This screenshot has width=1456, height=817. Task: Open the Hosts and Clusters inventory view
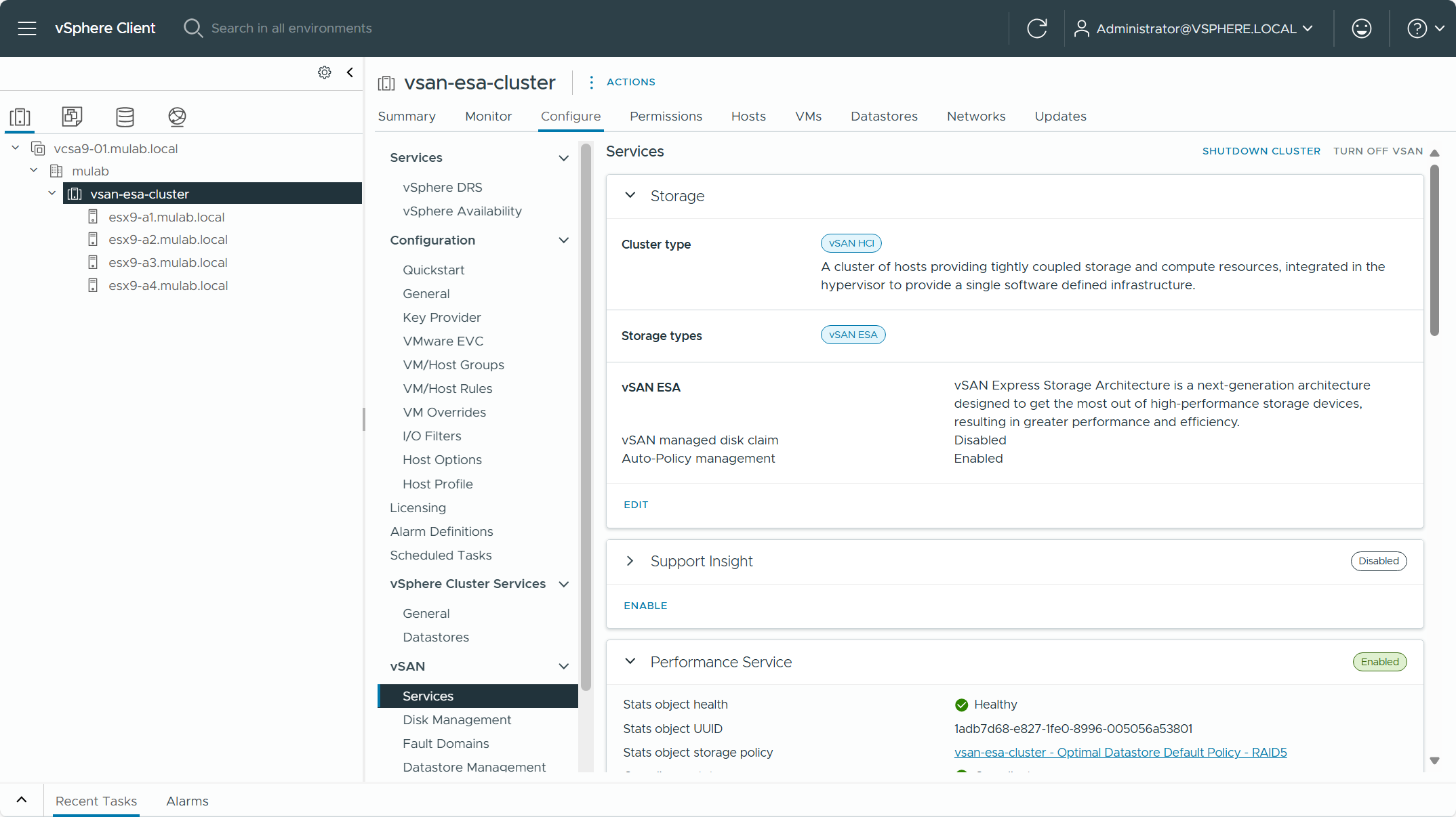click(x=20, y=117)
